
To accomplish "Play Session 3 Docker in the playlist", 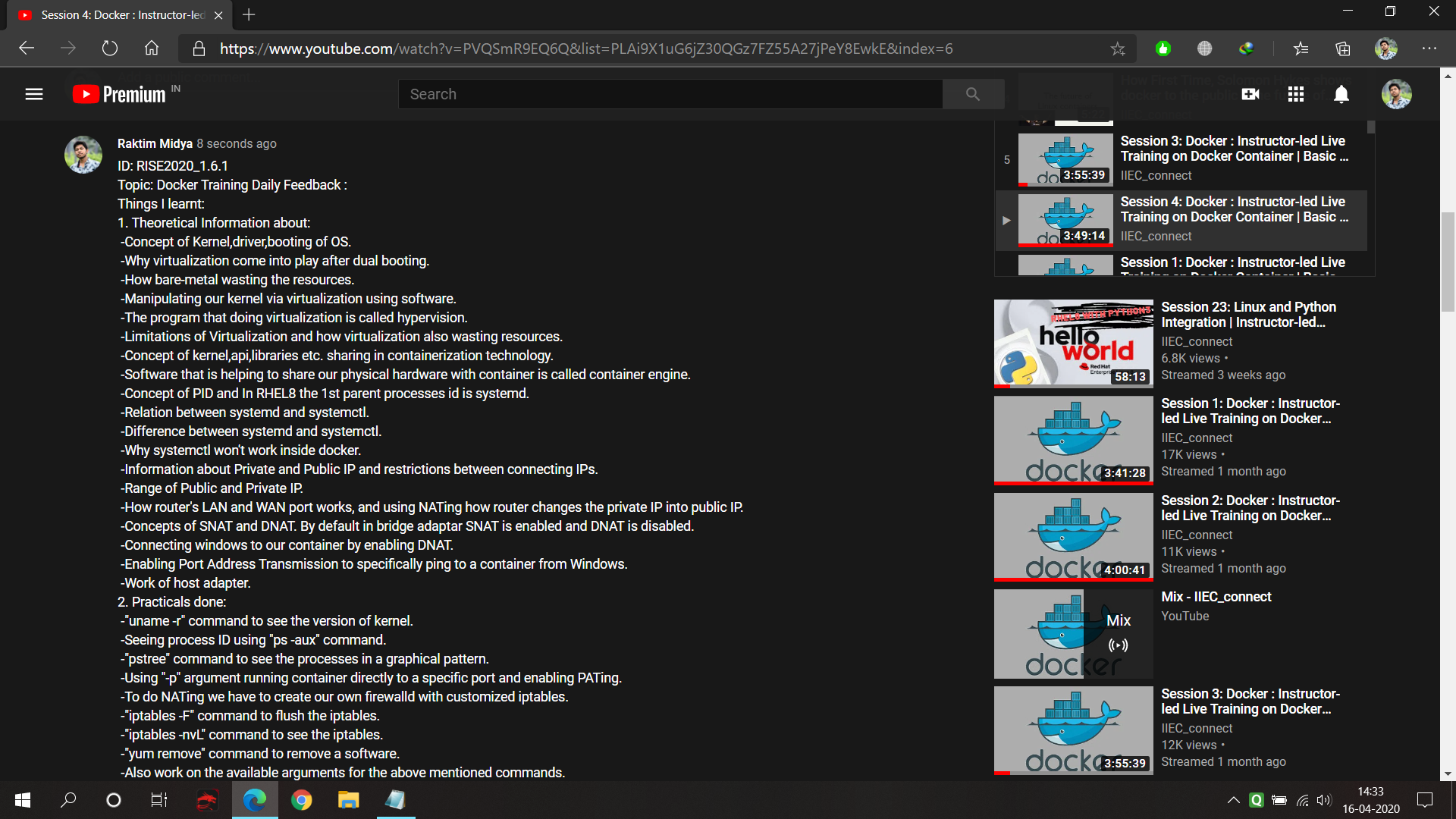I will (x=1234, y=149).
